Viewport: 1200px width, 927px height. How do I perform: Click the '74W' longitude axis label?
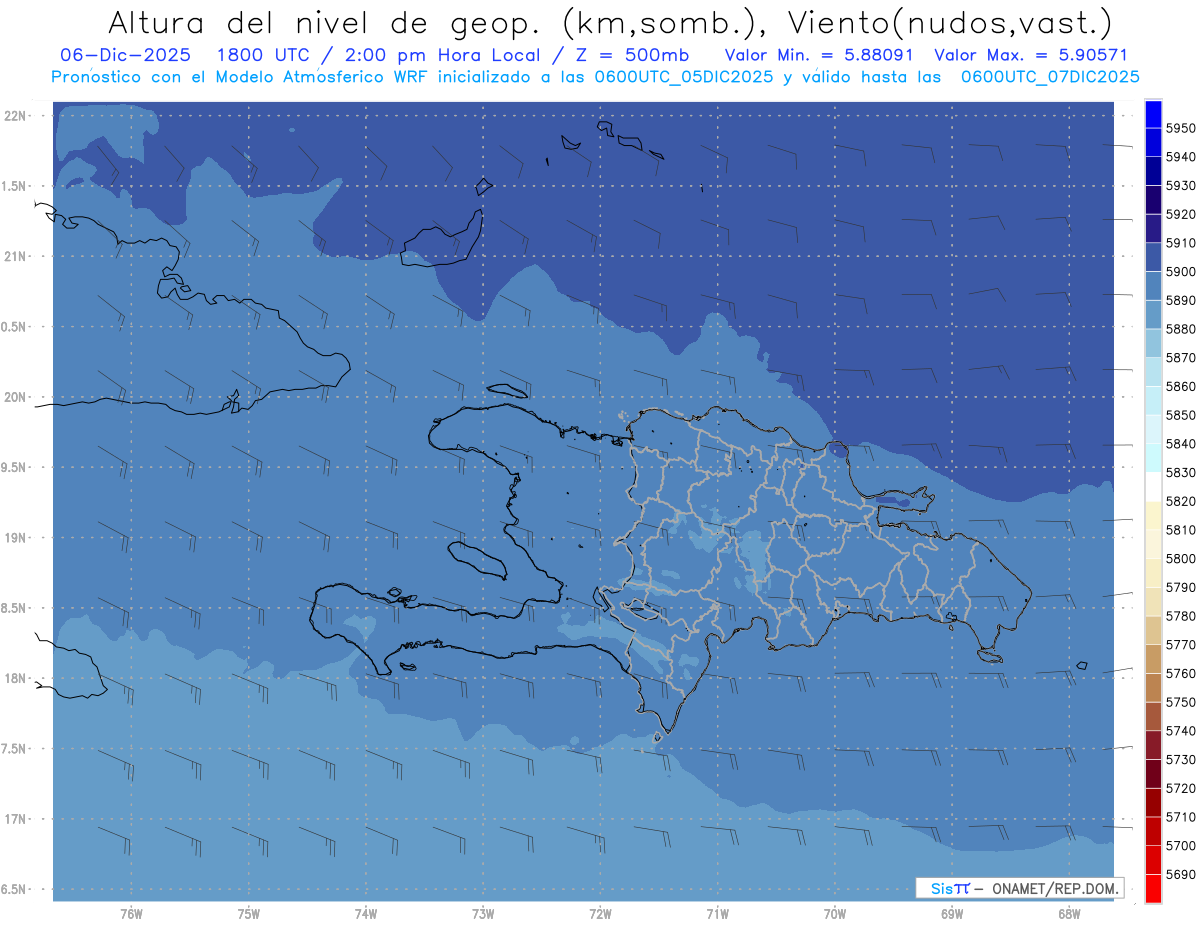point(366,915)
